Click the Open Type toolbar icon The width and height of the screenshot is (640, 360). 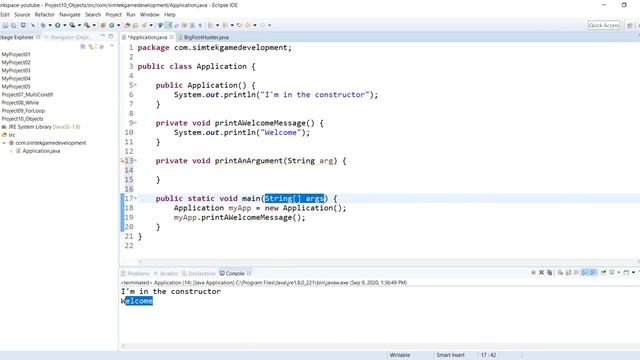pyautogui.click(x=127, y=25)
